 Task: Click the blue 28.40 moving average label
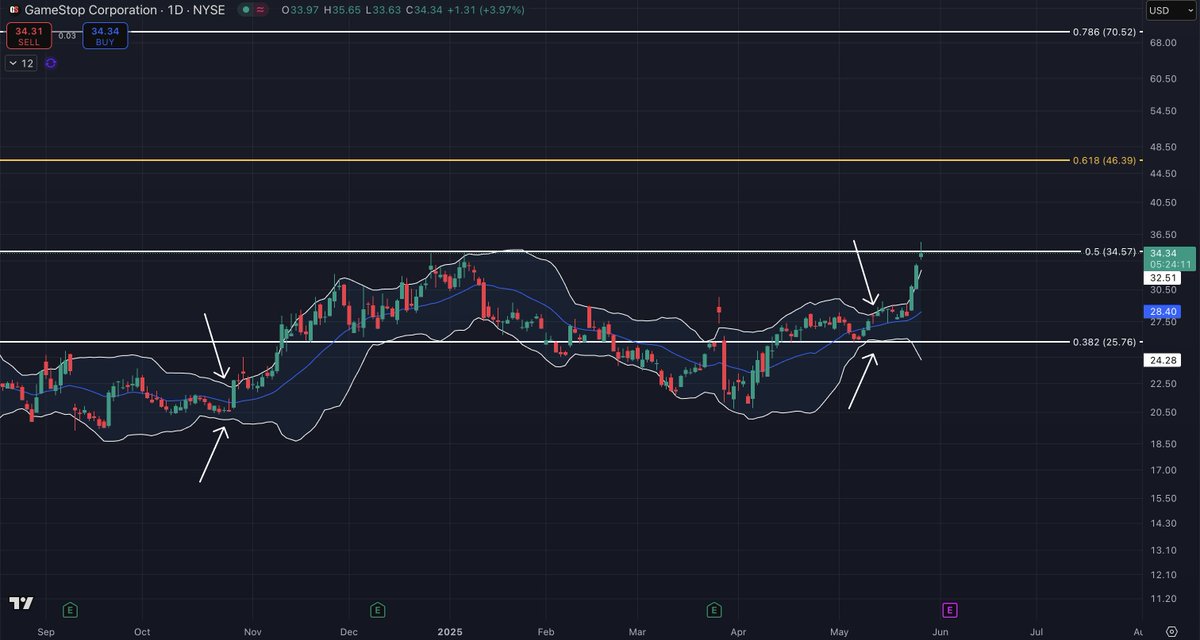click(x=1162, y=311)
